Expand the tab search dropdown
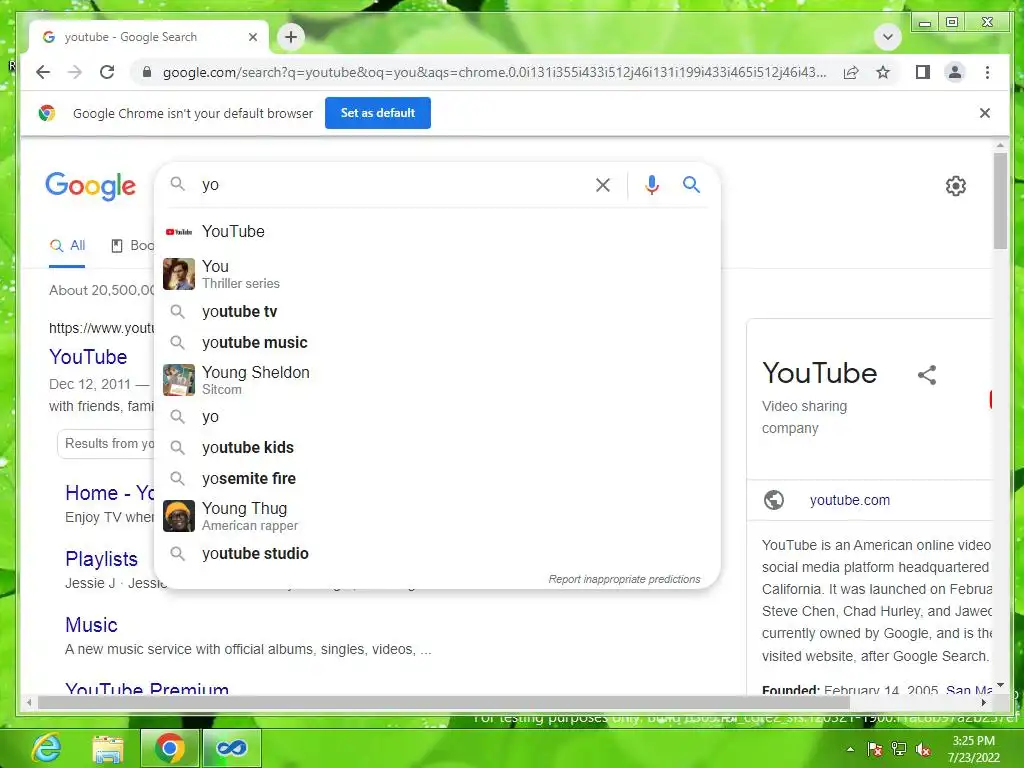This screenshot has height=768, width=1024. 888,37
